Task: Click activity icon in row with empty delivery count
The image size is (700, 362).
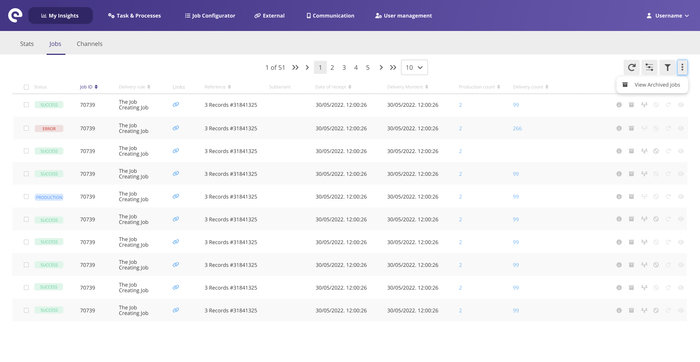Action: (644, 151)
